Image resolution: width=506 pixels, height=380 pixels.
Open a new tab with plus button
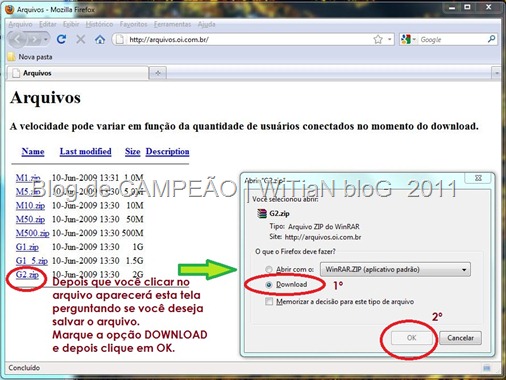click(x=158, y=73)
